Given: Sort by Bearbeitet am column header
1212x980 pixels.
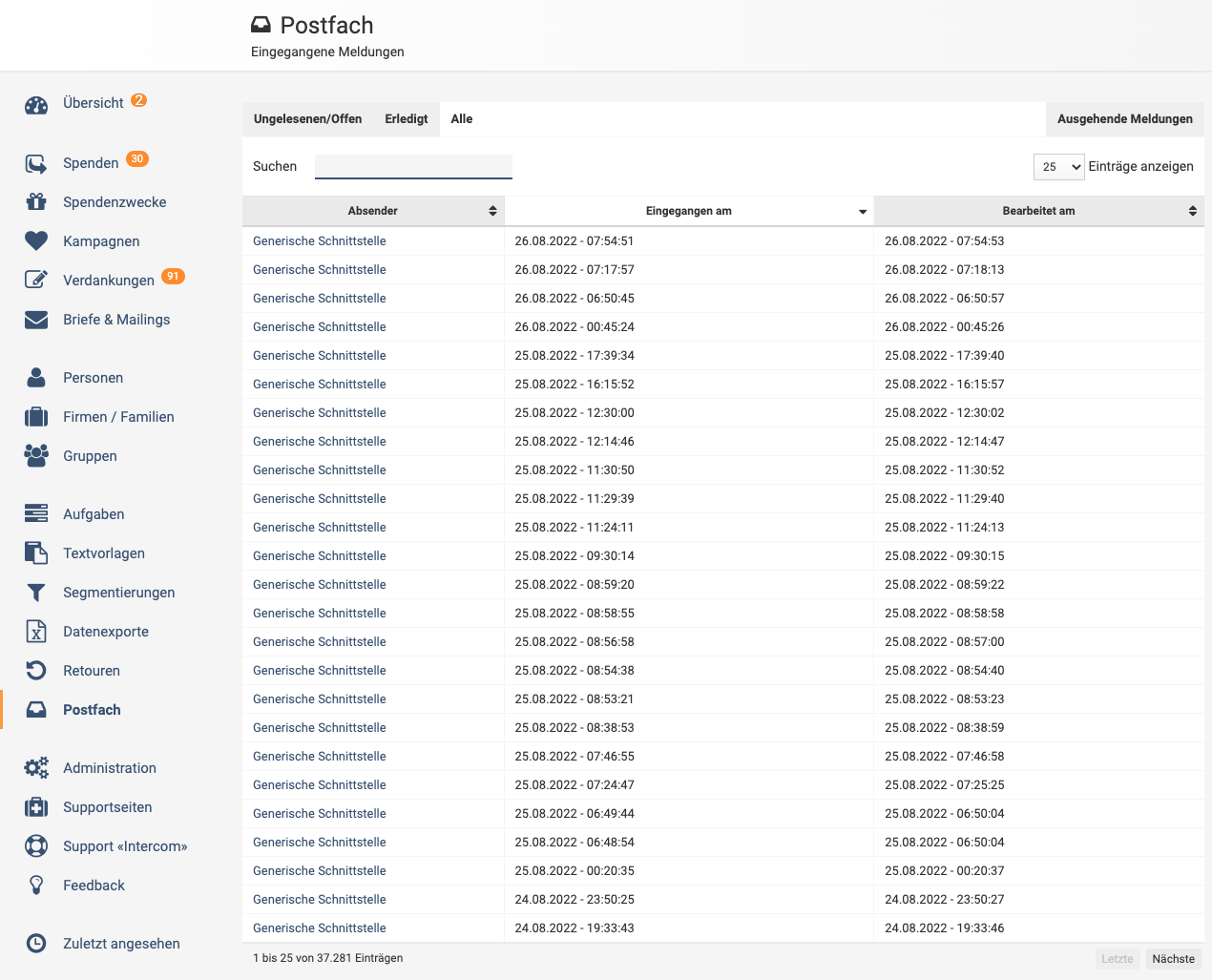Looking at the screenshot, I should pyautogui.click(x=1038, y=211).
